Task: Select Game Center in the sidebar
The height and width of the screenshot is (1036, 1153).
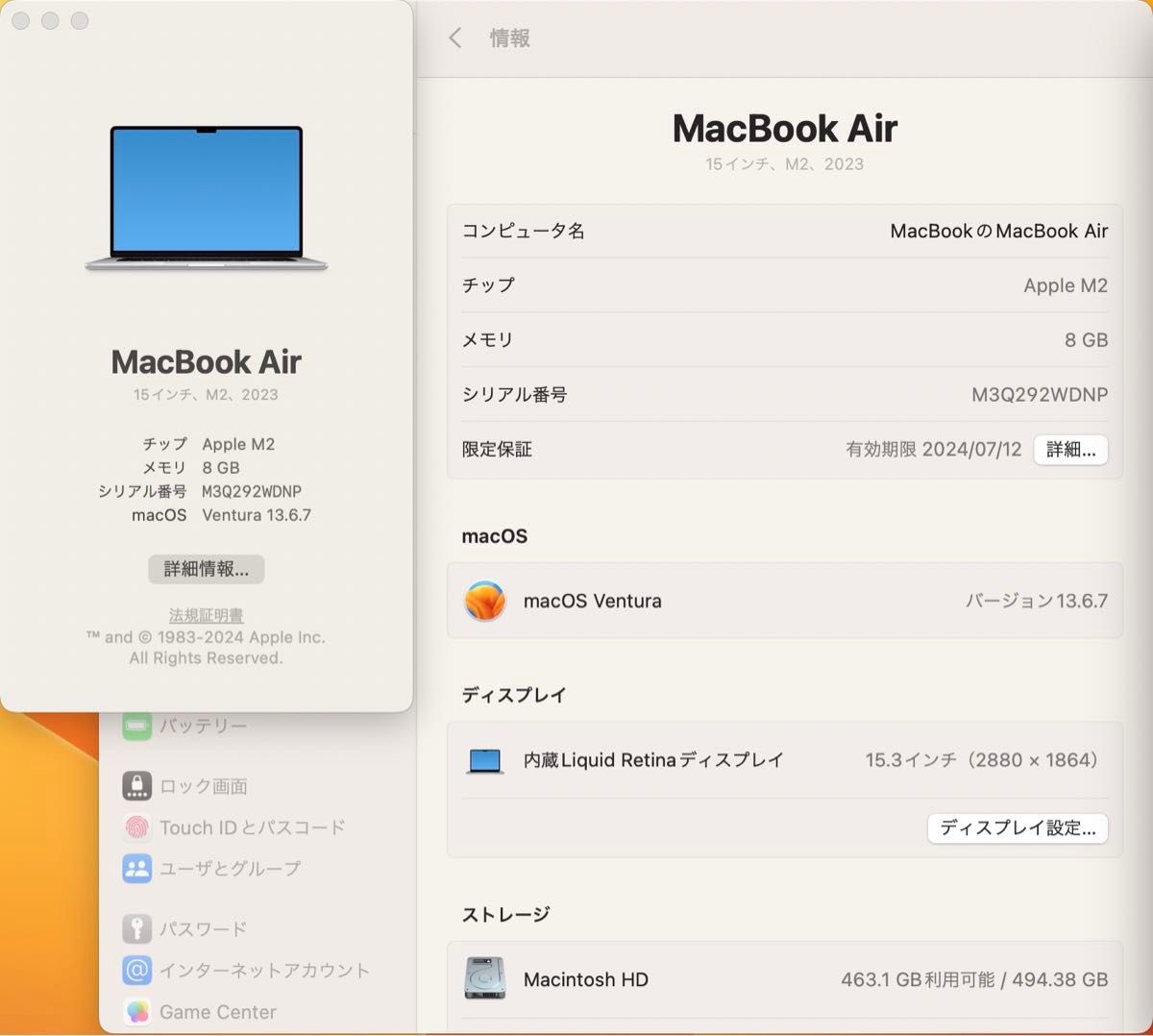Action: pyautogui.click(x=218, y=1012)
